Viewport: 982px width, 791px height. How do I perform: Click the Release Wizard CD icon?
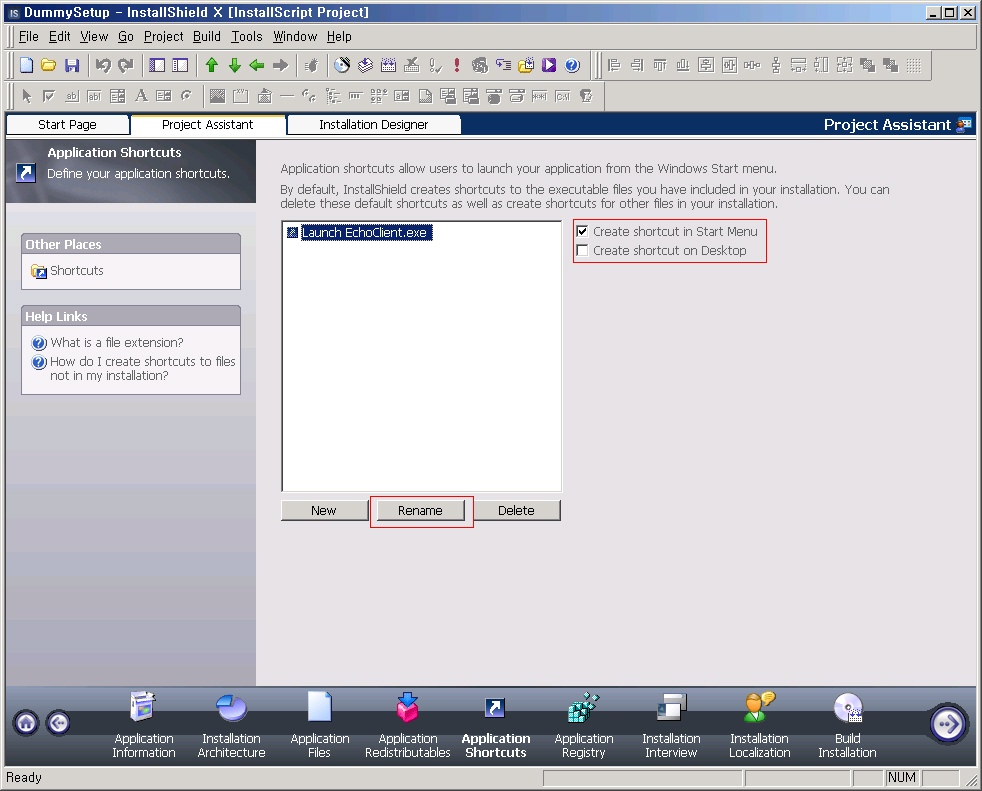[342, 65]
